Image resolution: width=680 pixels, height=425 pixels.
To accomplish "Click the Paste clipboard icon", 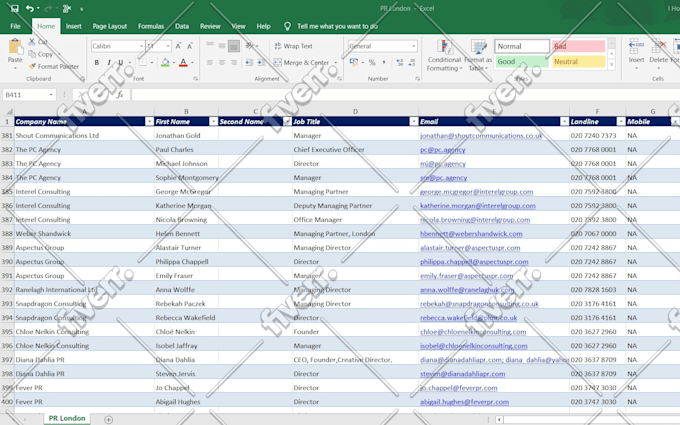I will 15,47.
